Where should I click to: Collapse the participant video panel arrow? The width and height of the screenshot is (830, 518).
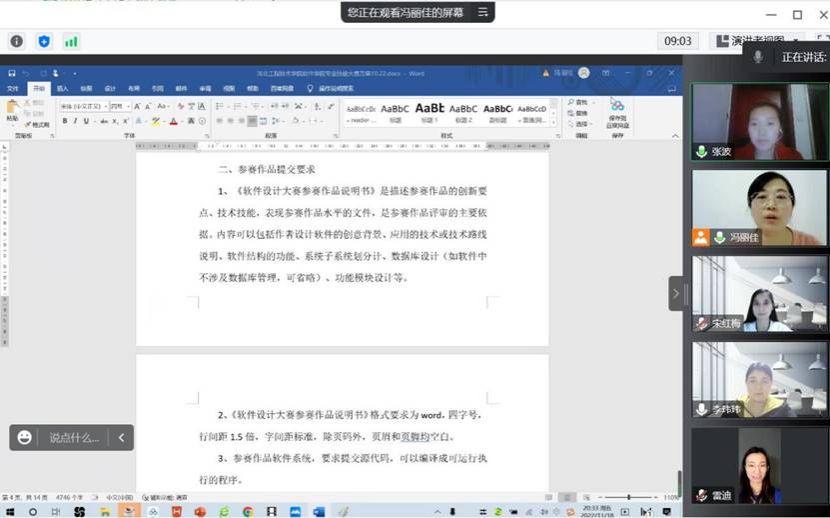(x=676, y=293)
